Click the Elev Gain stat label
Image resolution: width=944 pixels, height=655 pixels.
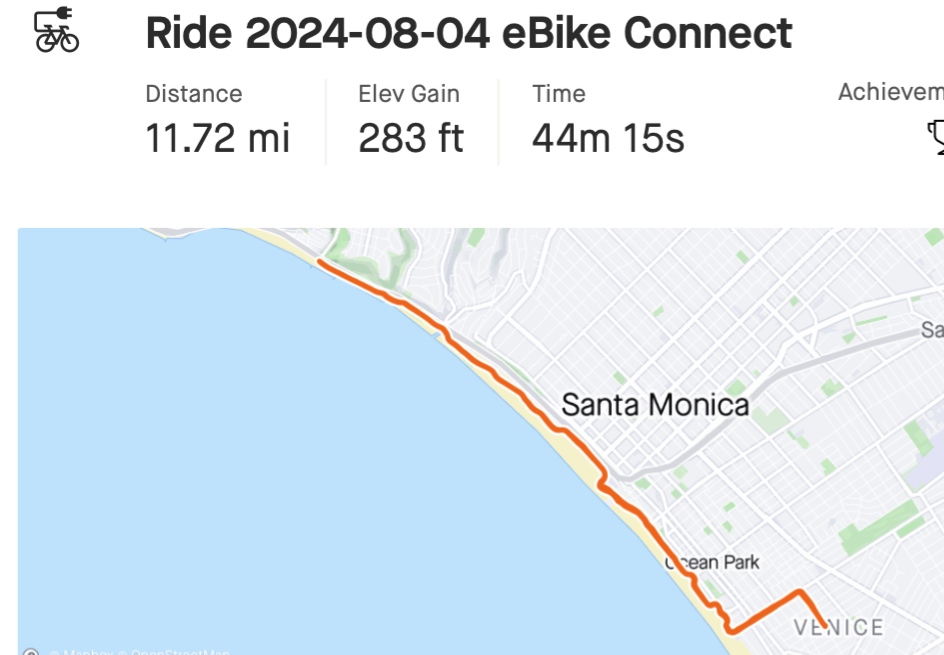pos(409,94)
